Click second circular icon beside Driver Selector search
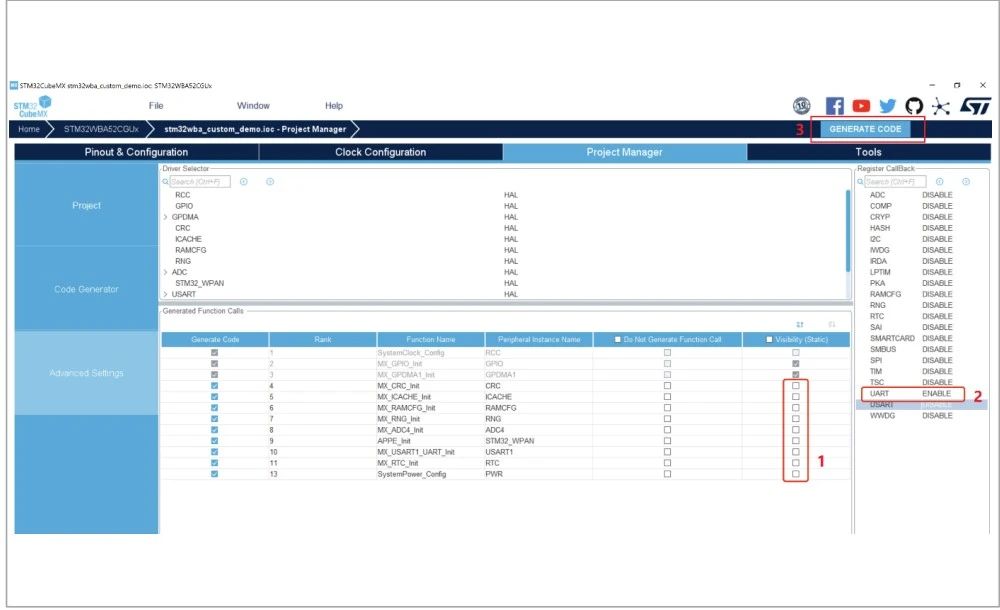The height and width of the screenshot is (610, 1000). point(270,182)
